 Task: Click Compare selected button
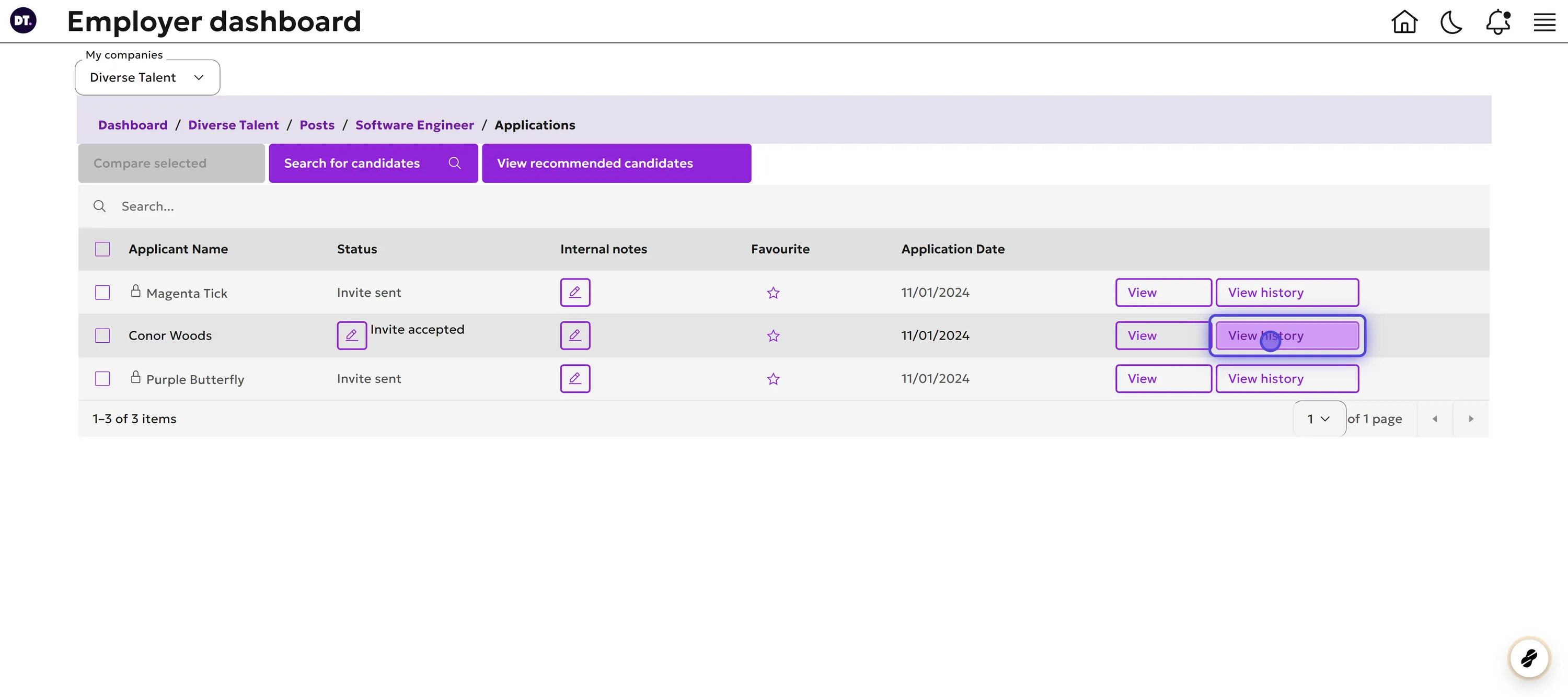(x=171, y=163)
